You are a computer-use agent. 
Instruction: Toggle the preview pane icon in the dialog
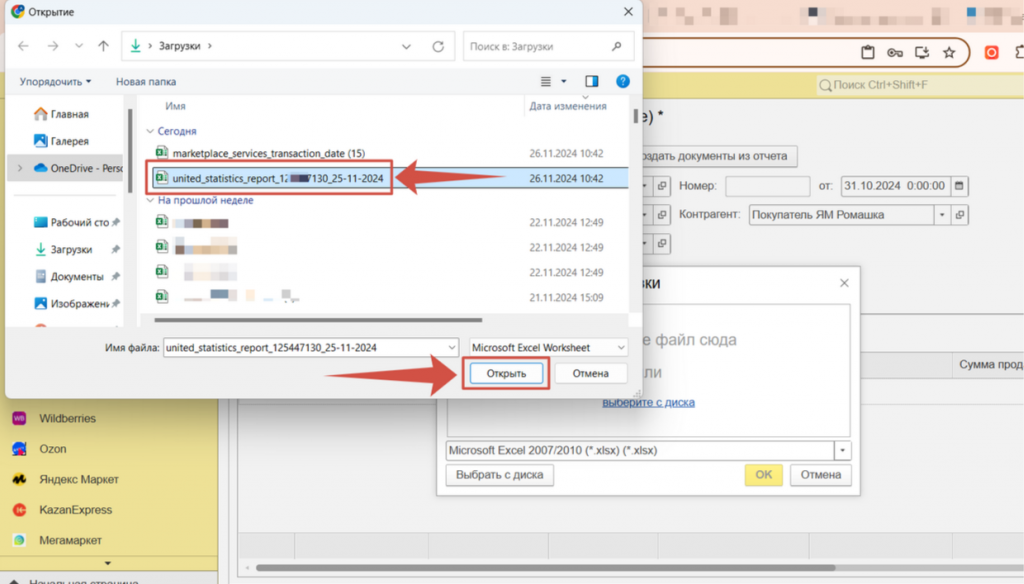[592, 81]
